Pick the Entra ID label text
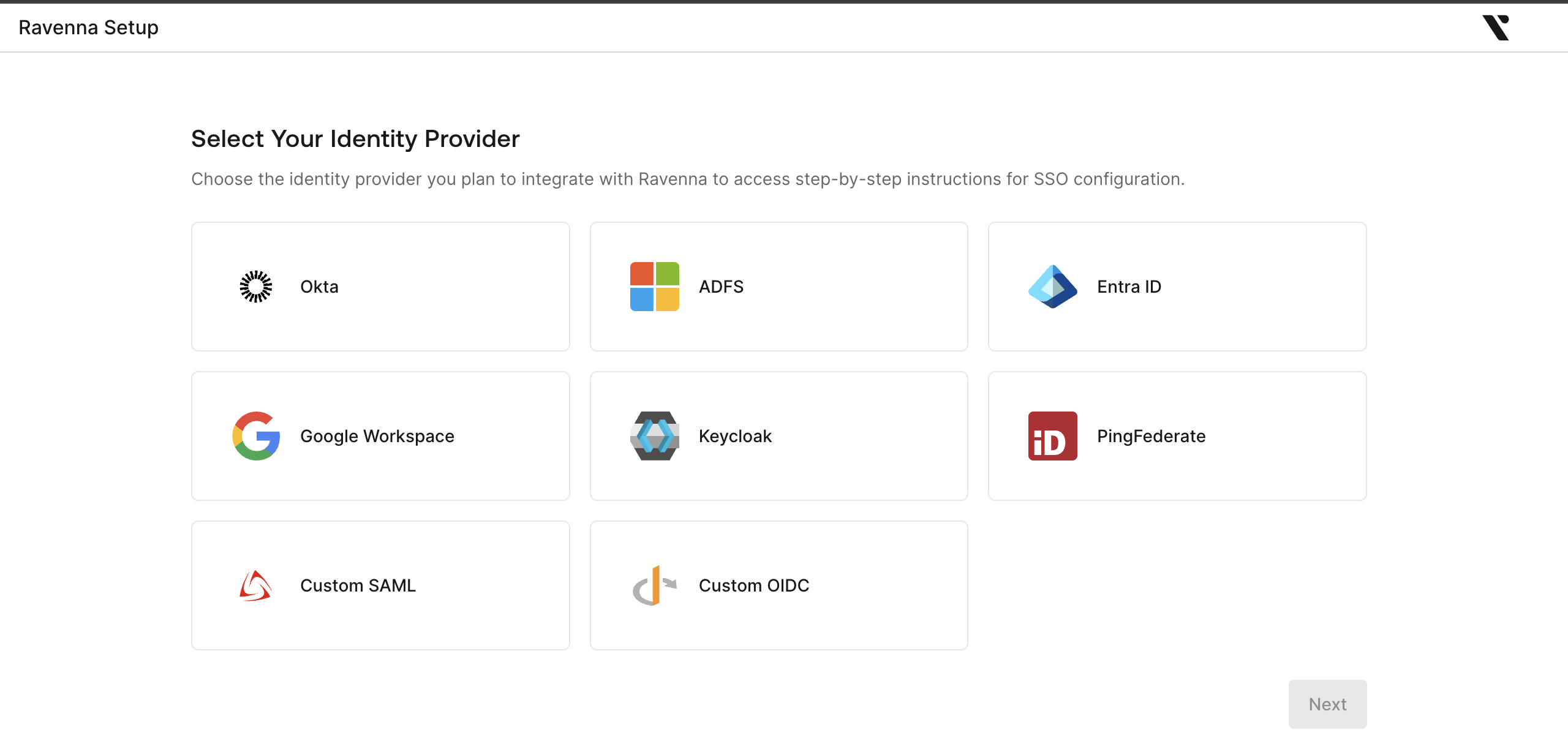This screenshot has height=752, width=1568. (x=1129, y=287)
